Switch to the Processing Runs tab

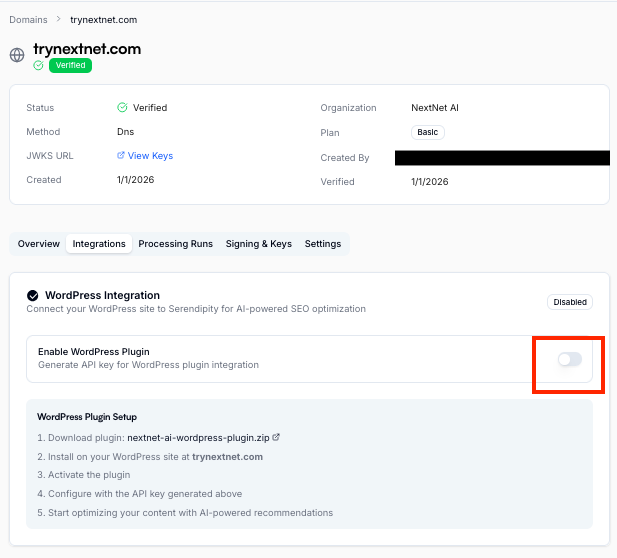[x=175, y=244]
